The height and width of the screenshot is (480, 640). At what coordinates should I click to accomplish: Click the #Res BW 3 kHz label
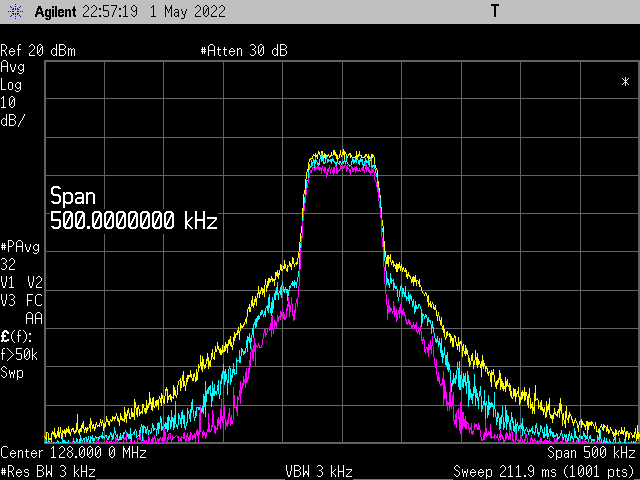point(48,470)
